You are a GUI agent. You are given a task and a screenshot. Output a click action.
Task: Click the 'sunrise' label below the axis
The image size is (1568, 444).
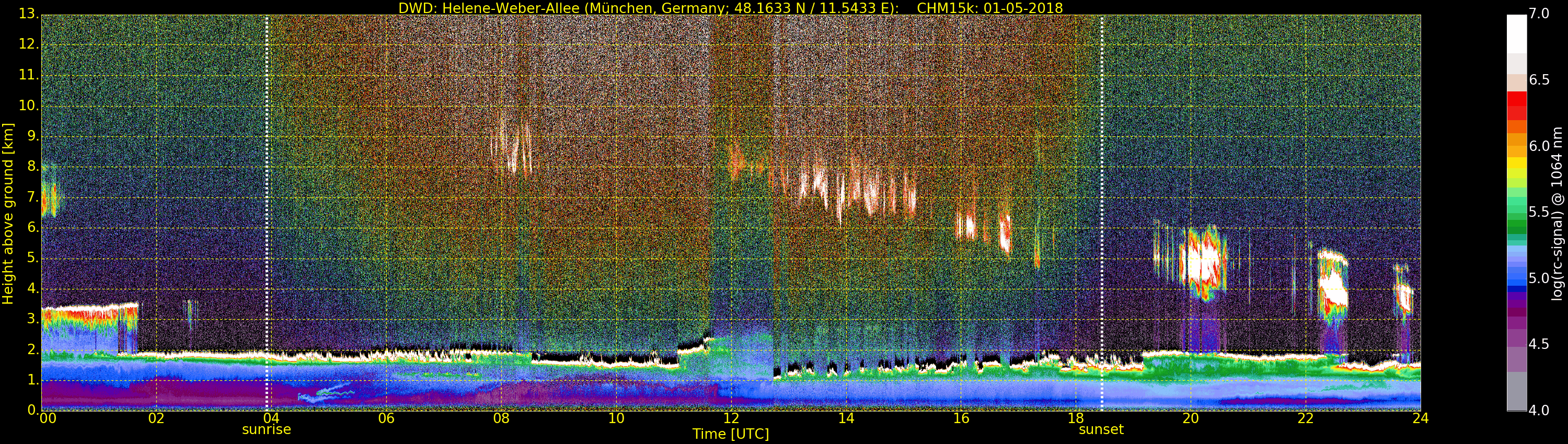click(267, 429)
